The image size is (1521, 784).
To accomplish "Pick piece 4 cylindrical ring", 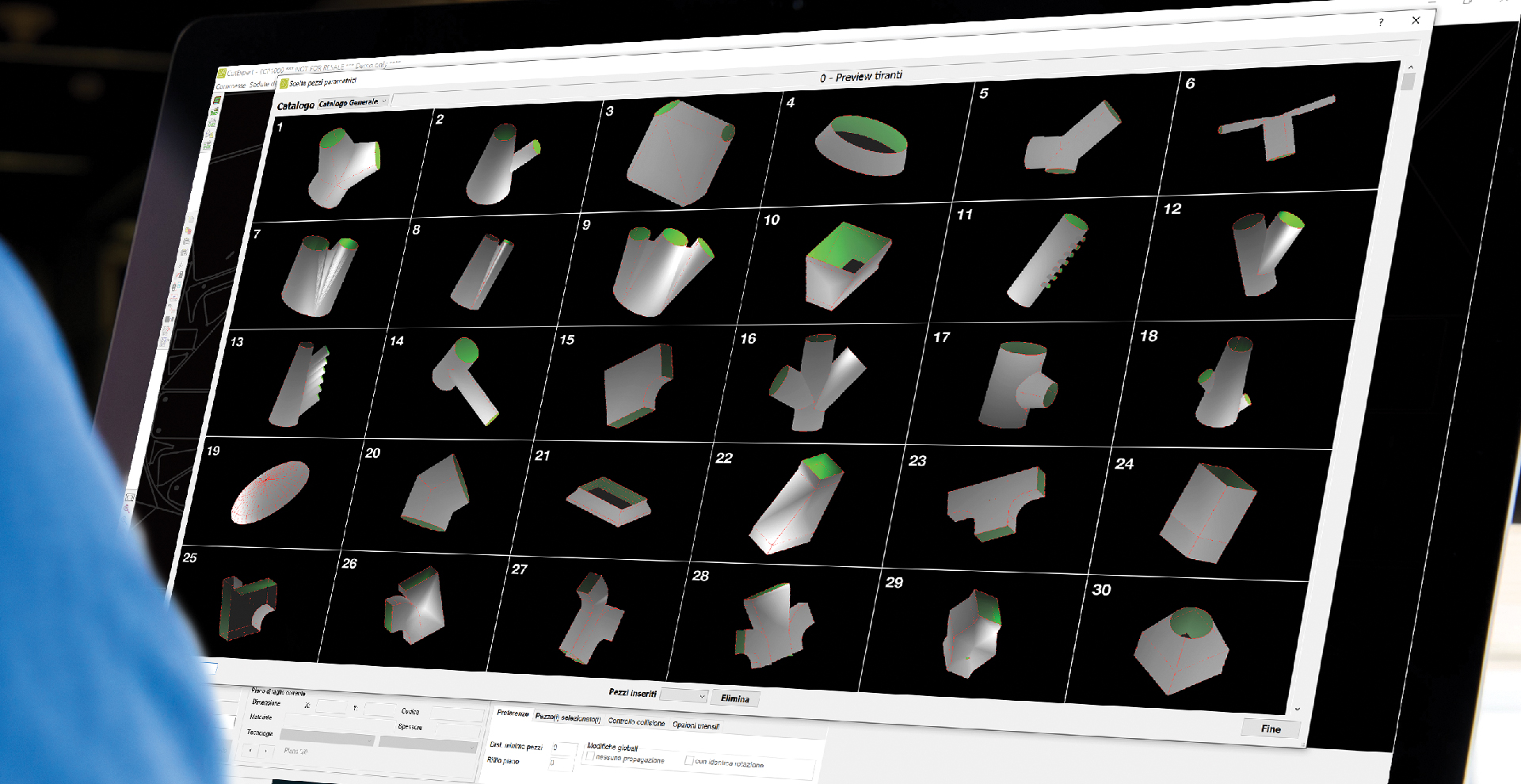I will 861,145.
